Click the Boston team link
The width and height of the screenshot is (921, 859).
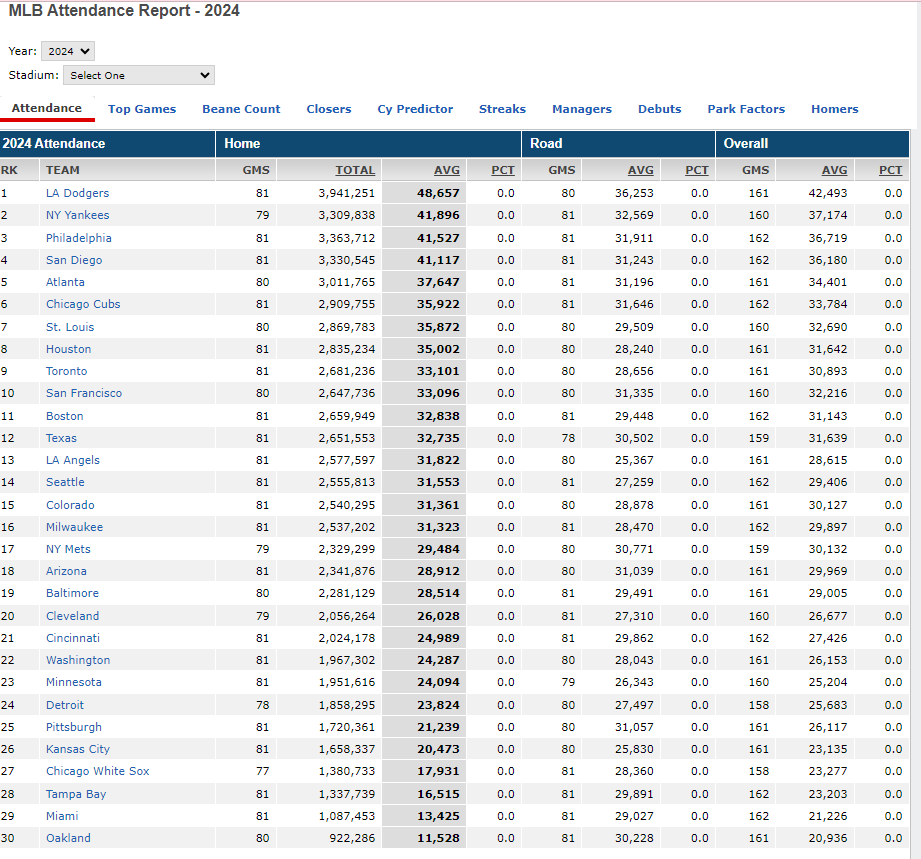[x=65, y=416]
